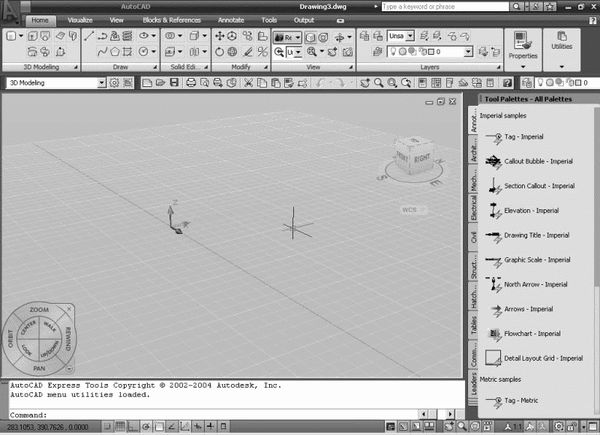
Task: Click the ZOOM wedge on the SteeringWheel
Action: (39, 310)
